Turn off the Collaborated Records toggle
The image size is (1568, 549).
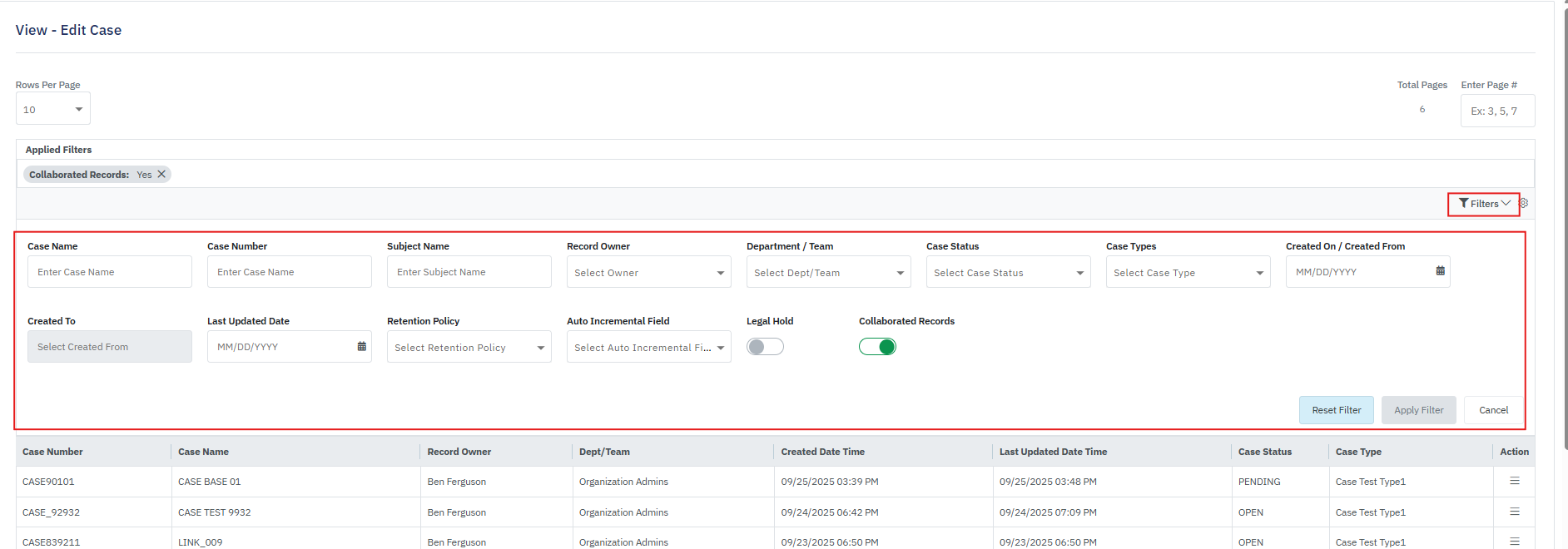877,347
